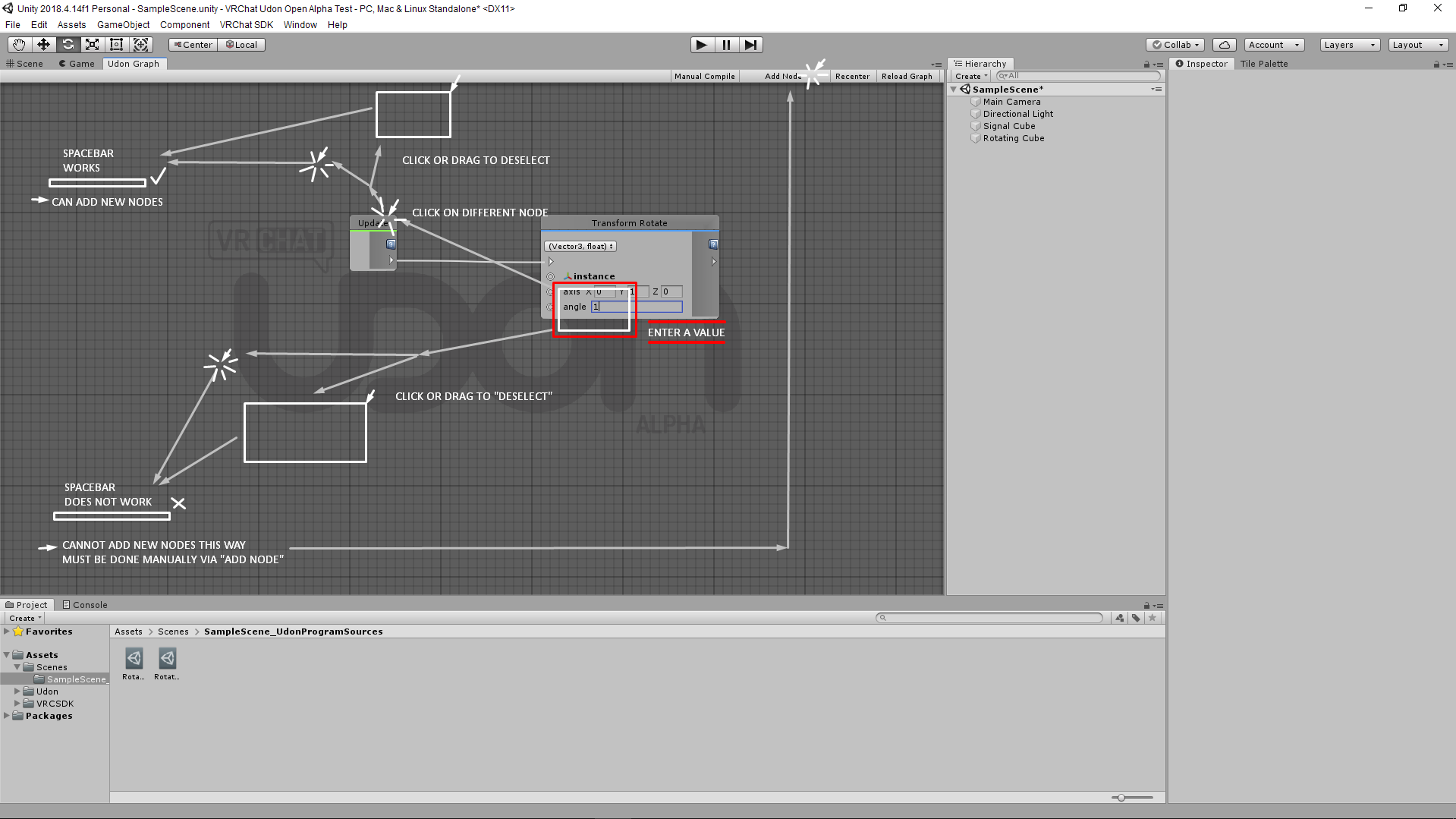
Task: Click the axis input port
Action: 550,291
